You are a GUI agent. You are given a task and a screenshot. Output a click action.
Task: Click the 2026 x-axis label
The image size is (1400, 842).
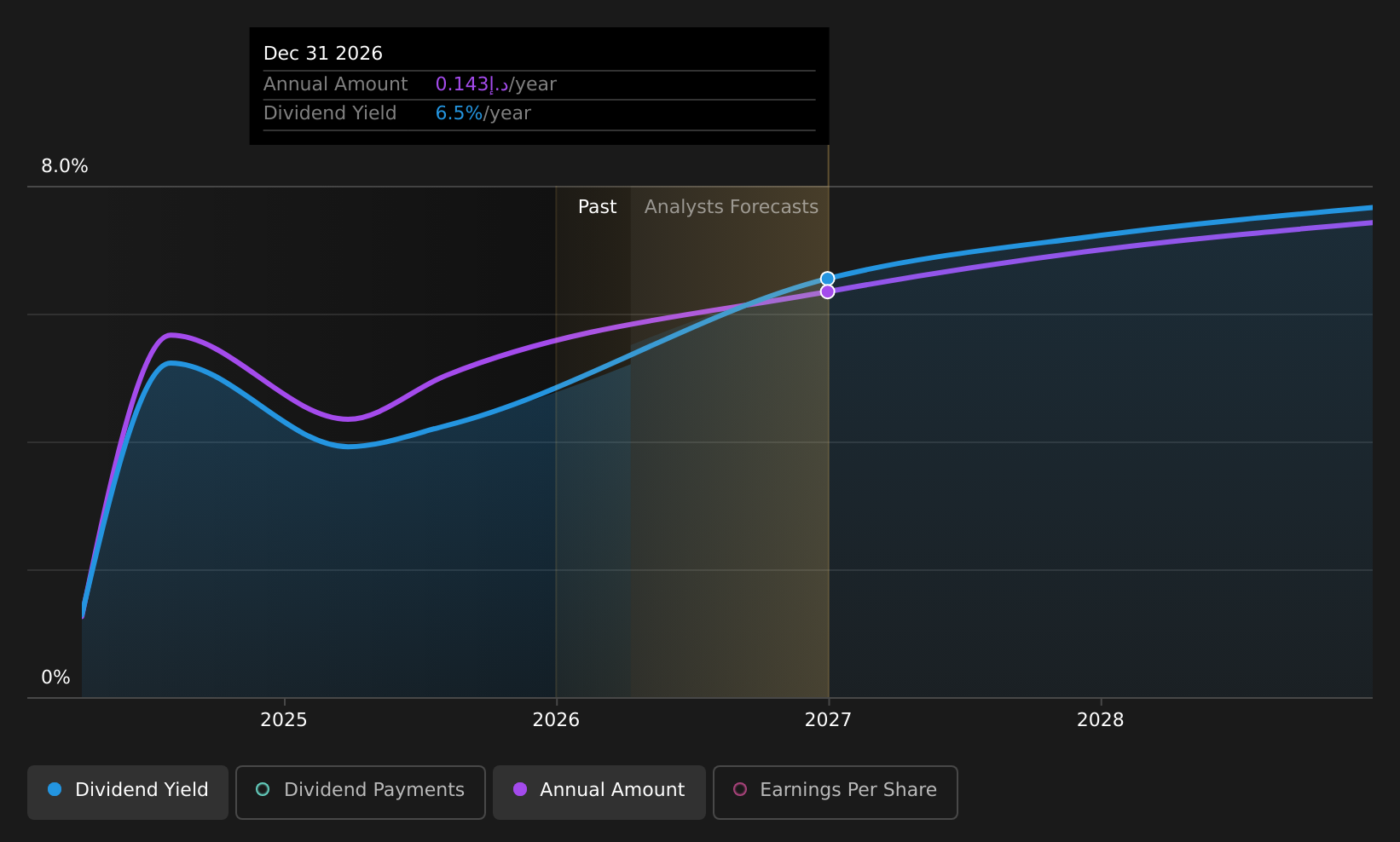(556, 720)
